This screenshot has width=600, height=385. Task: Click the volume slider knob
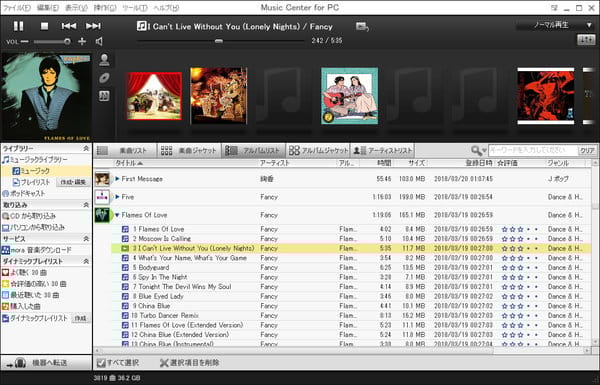(67, 41)
